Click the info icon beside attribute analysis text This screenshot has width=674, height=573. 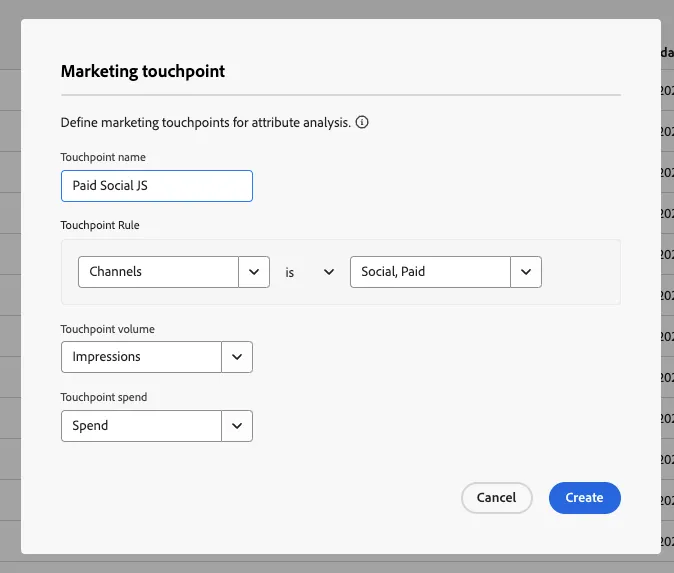click(x=362, y=123)
